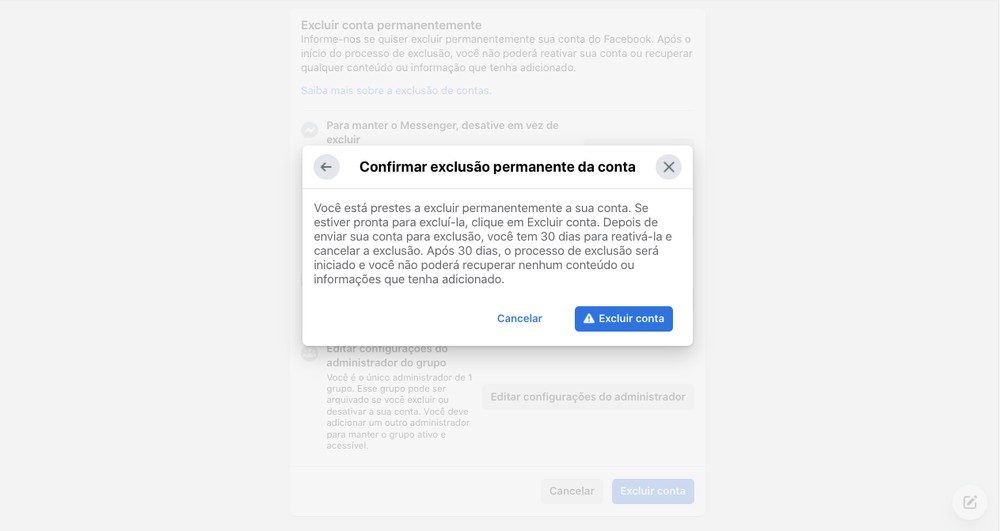The width and height of the screenshot is (1000, 531).
Task: Click the dialog title Confirmar exclusão permanente
Action: 497,167
